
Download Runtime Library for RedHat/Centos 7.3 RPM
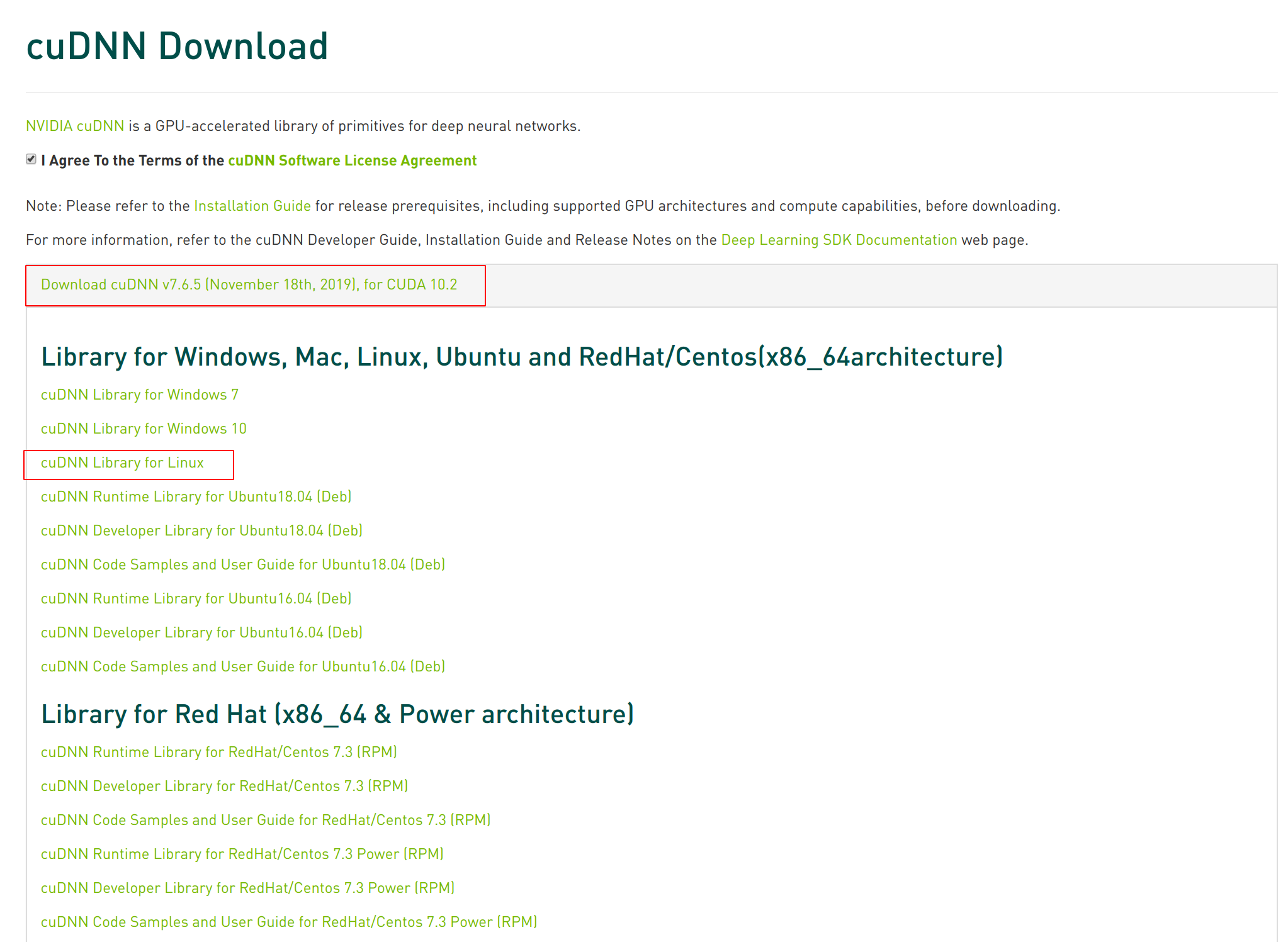point(218,752)
